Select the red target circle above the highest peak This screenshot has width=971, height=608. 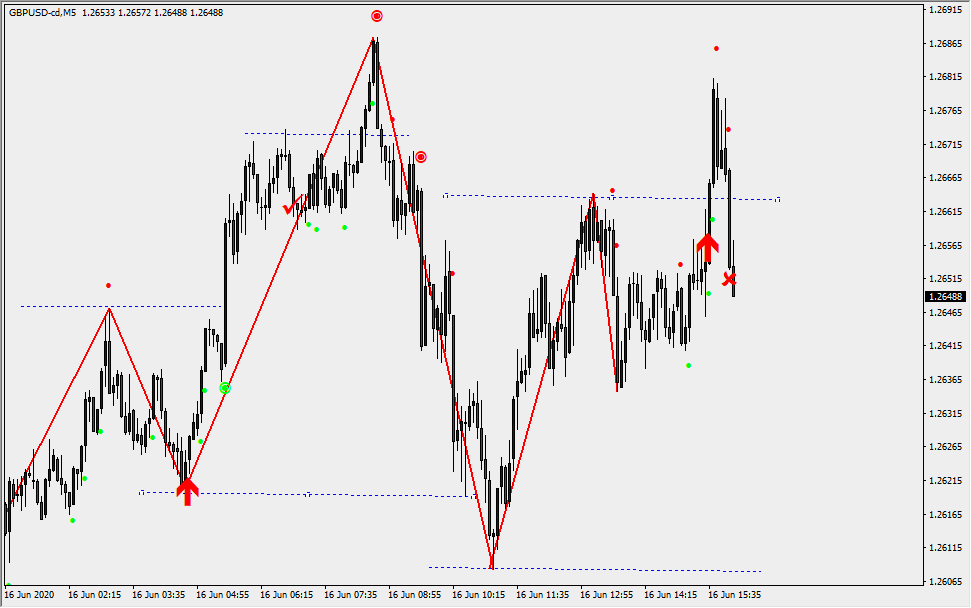click(376, 16)
